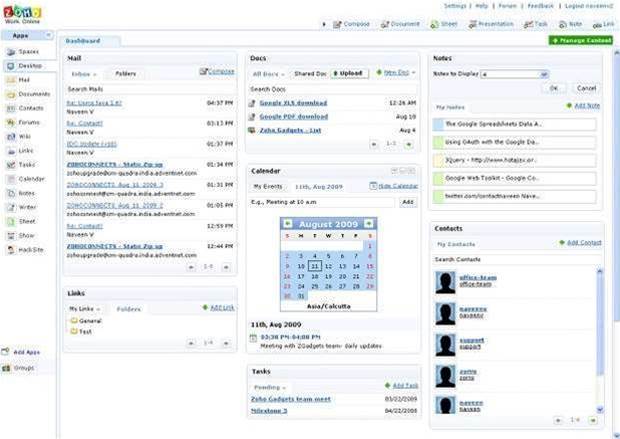Open Wiki app in sidebar

pyautogui.click(x=19, y=136)
